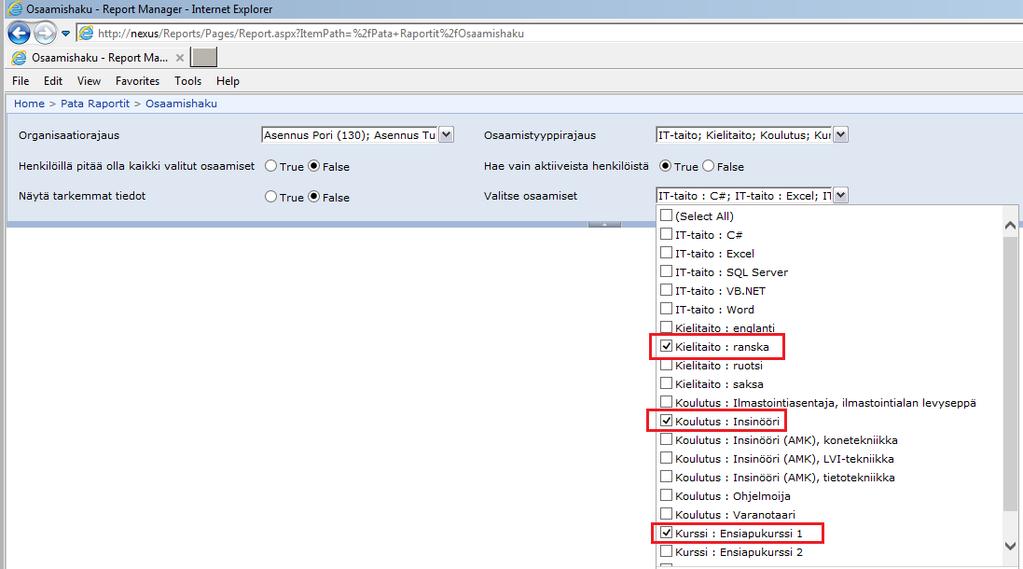
Task: Open Pata Raportit breadcrumb link
Action: pyautogui.click(x=95, y=104)
